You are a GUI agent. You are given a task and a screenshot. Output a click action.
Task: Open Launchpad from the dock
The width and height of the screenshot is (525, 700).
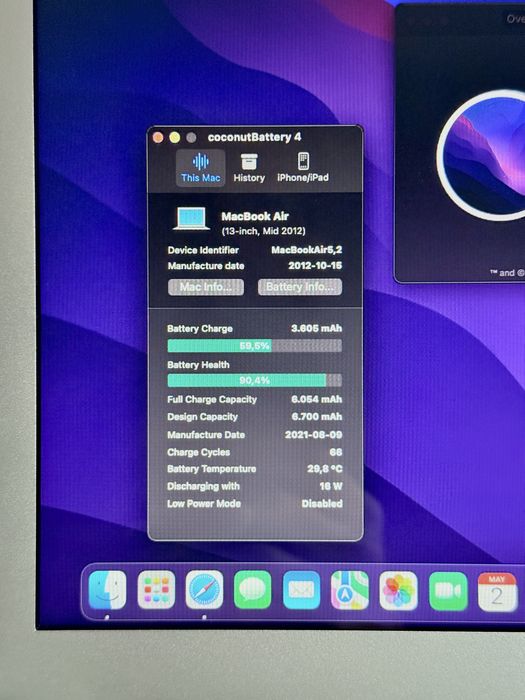click(156, 590)
